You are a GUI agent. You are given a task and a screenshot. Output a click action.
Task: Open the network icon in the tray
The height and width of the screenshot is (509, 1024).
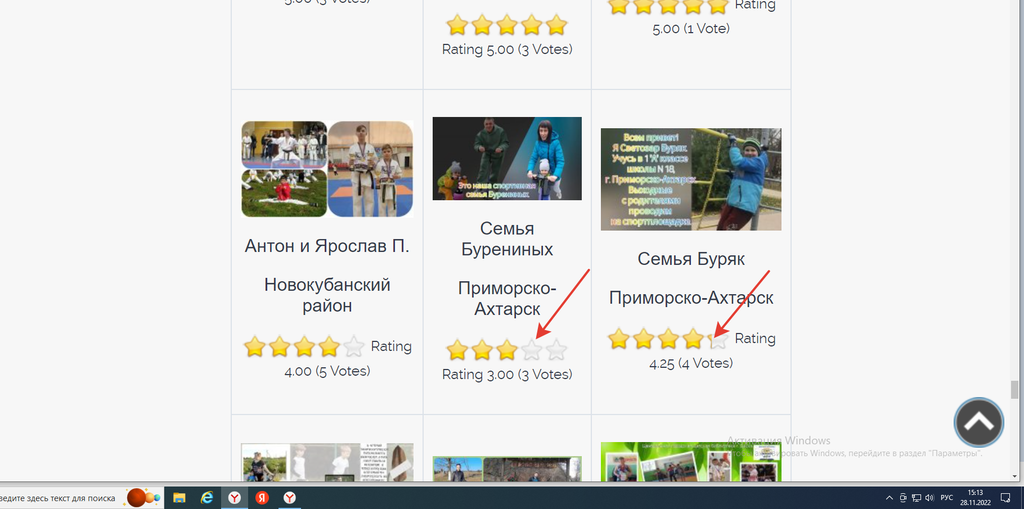click(916, 498)
